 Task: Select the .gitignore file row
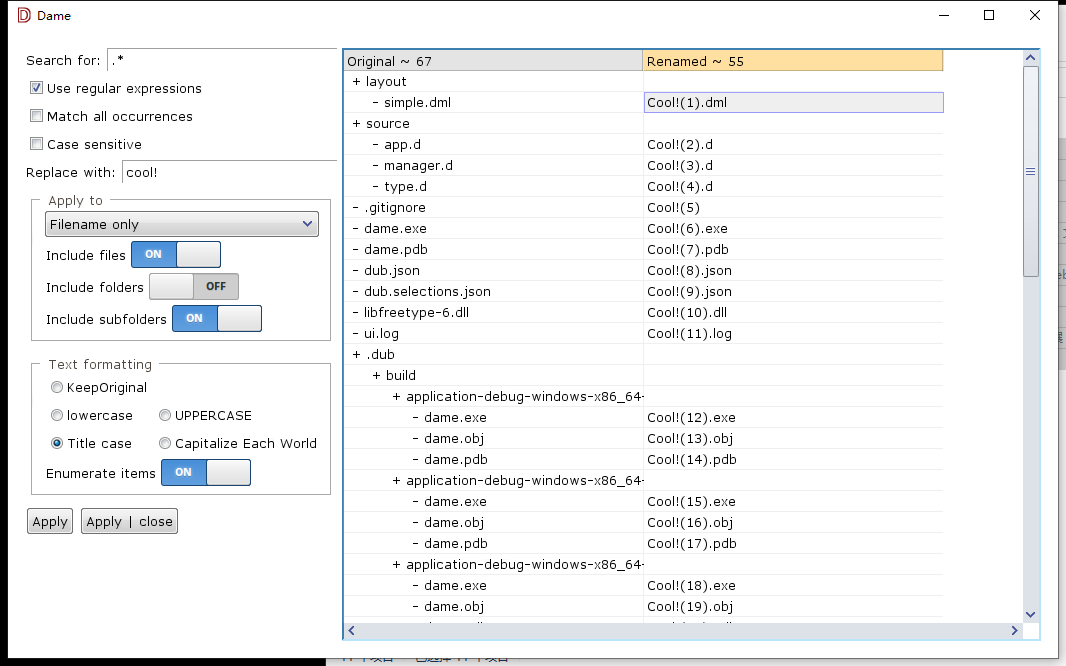pyautogui.click(x=493, y=208)
